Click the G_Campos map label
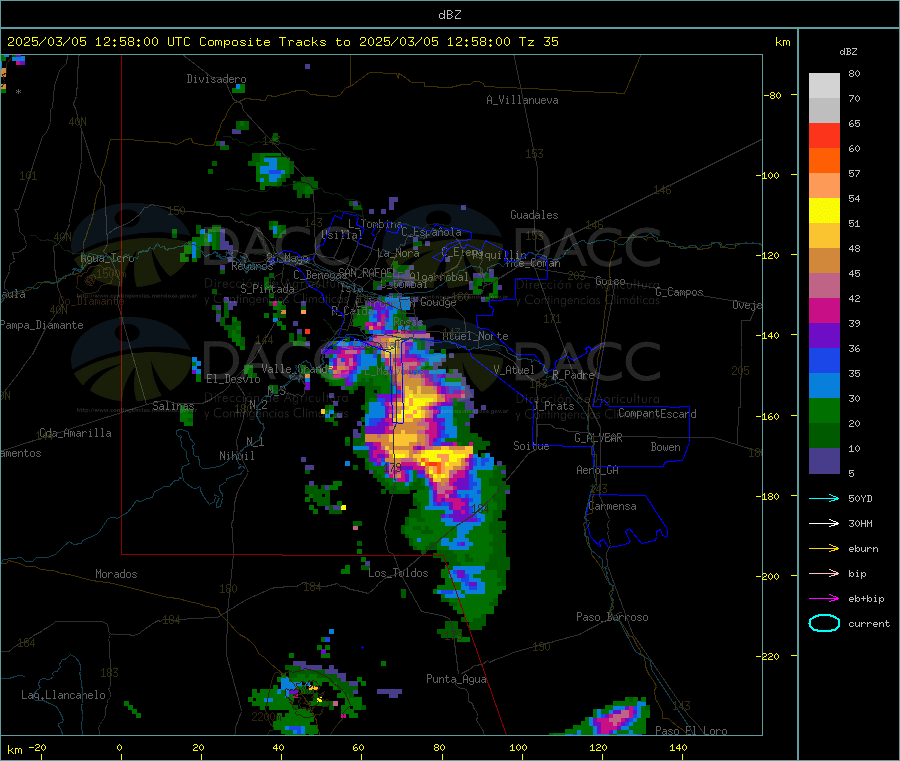 680,292
